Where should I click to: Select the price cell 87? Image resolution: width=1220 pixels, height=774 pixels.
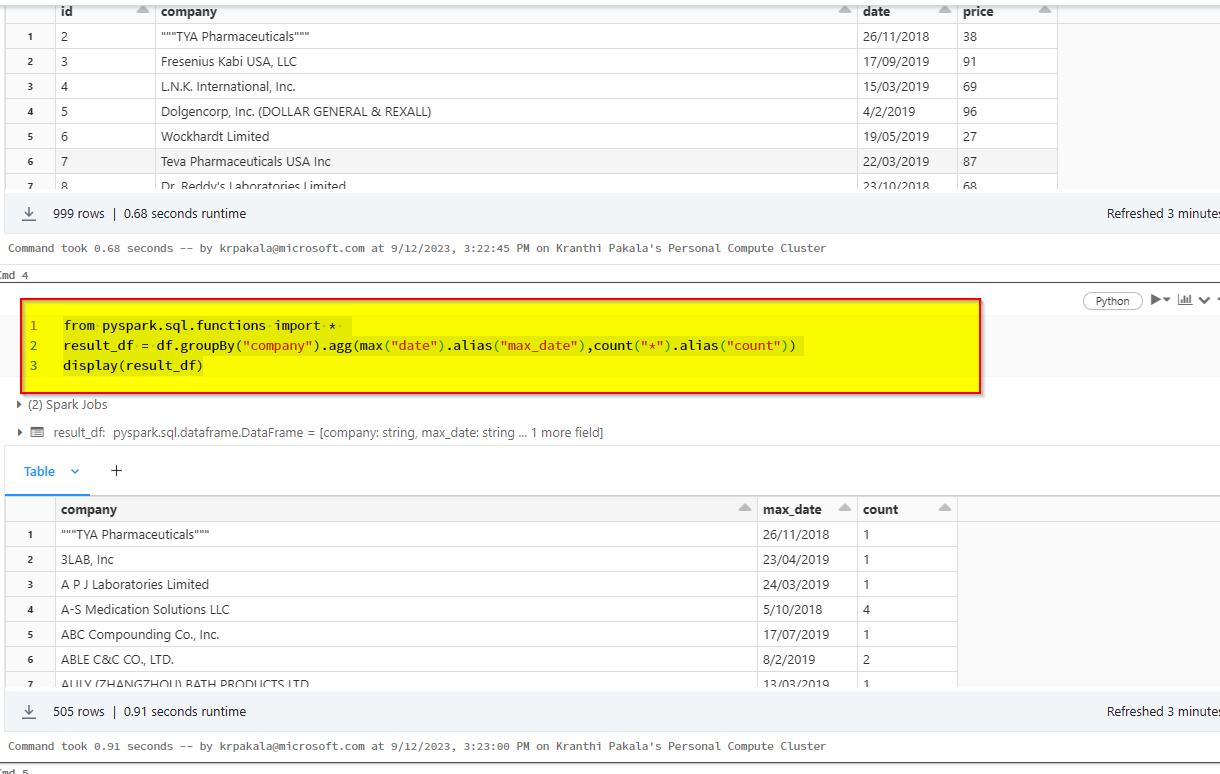click(1007, 161)
